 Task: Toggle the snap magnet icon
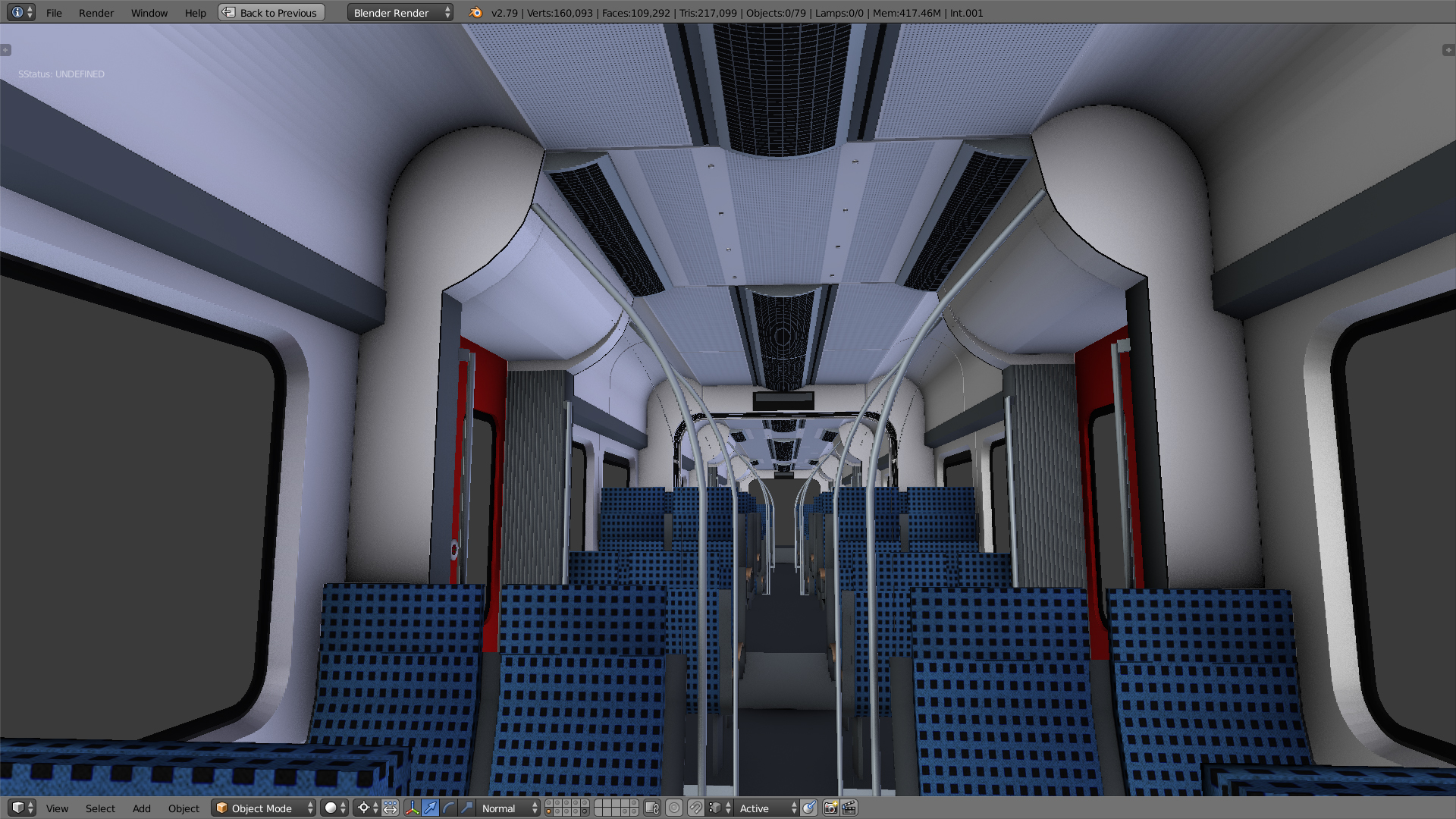pos(695,808)
